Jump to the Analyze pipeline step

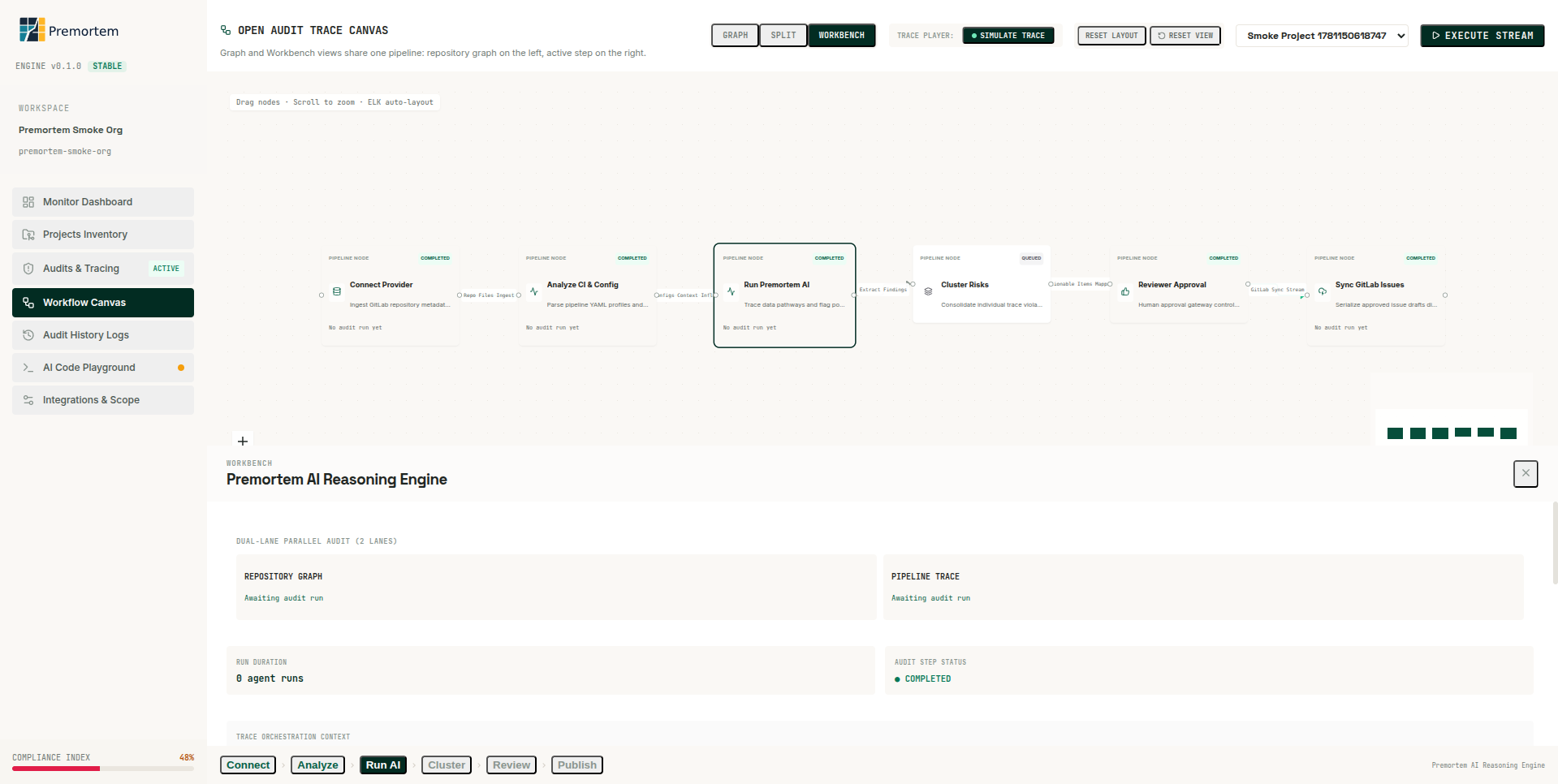(x=317, y=765)
